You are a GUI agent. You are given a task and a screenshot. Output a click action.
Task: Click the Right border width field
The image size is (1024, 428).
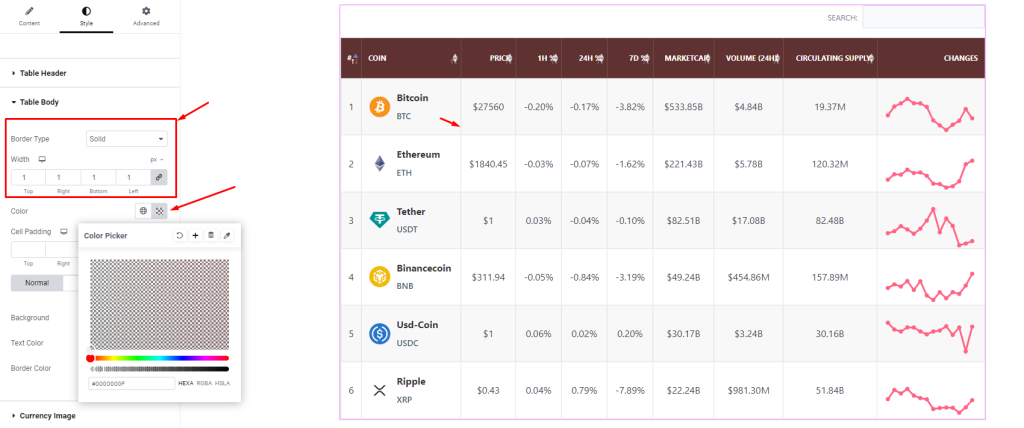[x=63, y=177]
